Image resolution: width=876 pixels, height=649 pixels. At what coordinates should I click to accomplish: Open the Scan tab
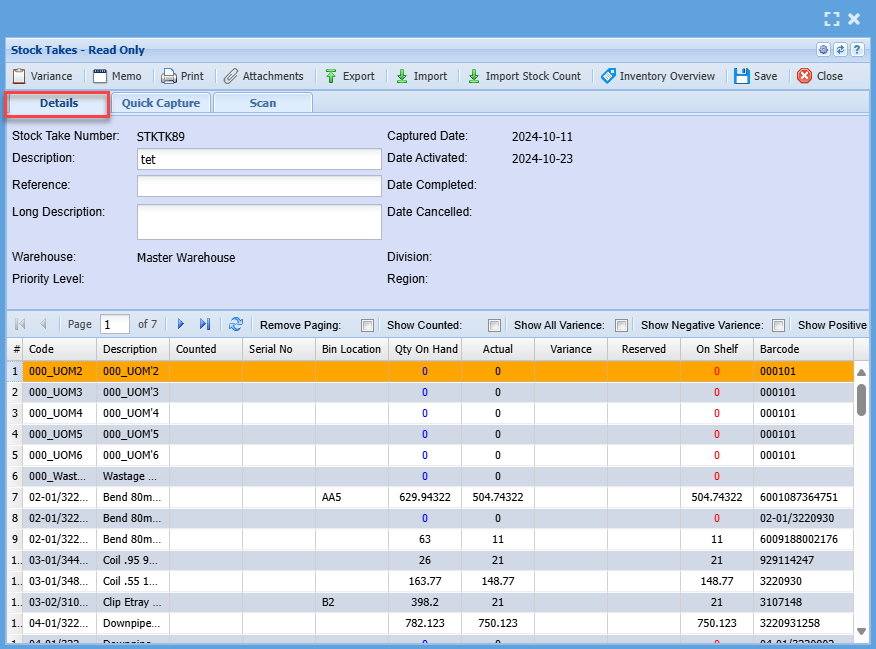pos(263,103)
